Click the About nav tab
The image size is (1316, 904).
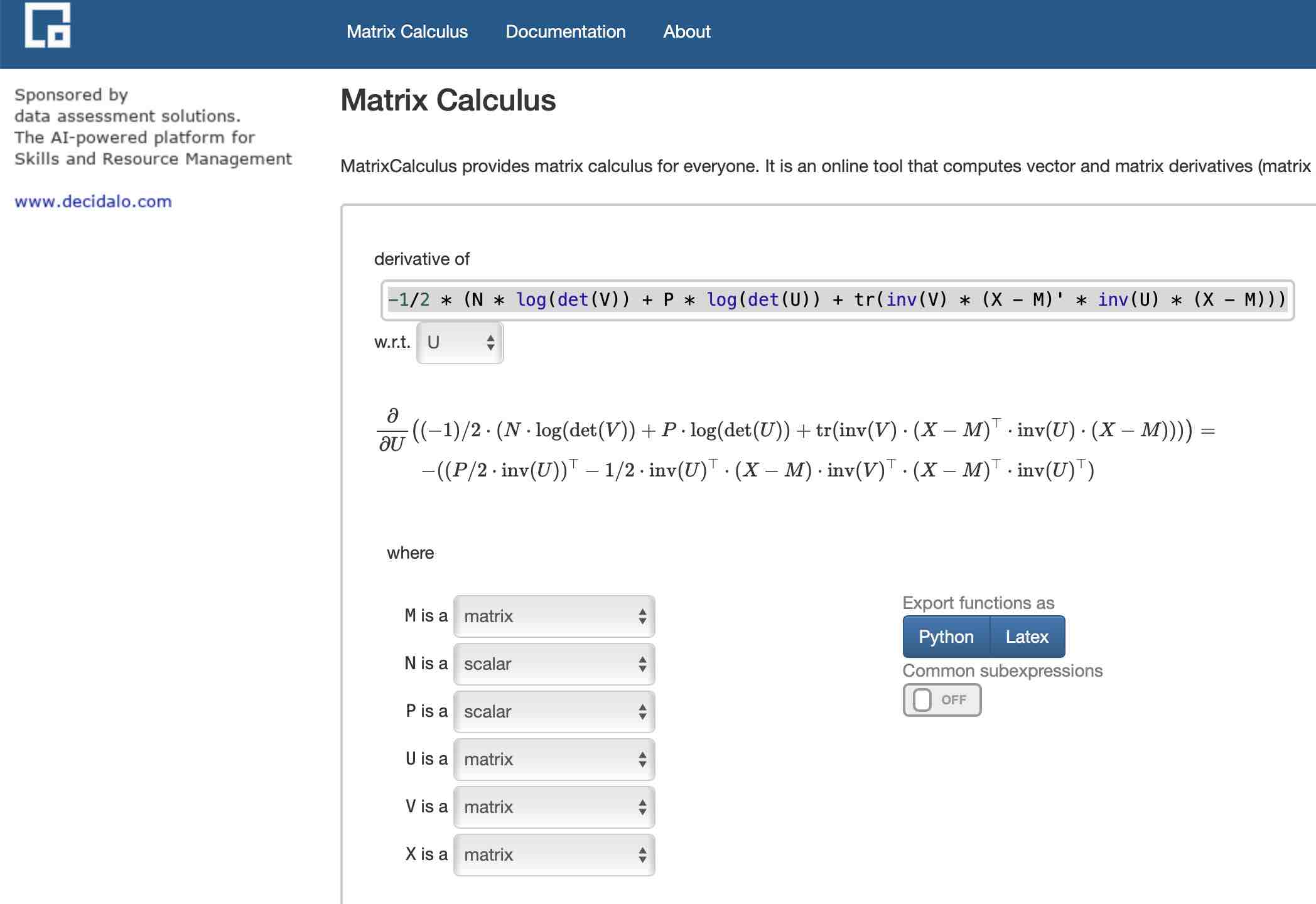687,30
